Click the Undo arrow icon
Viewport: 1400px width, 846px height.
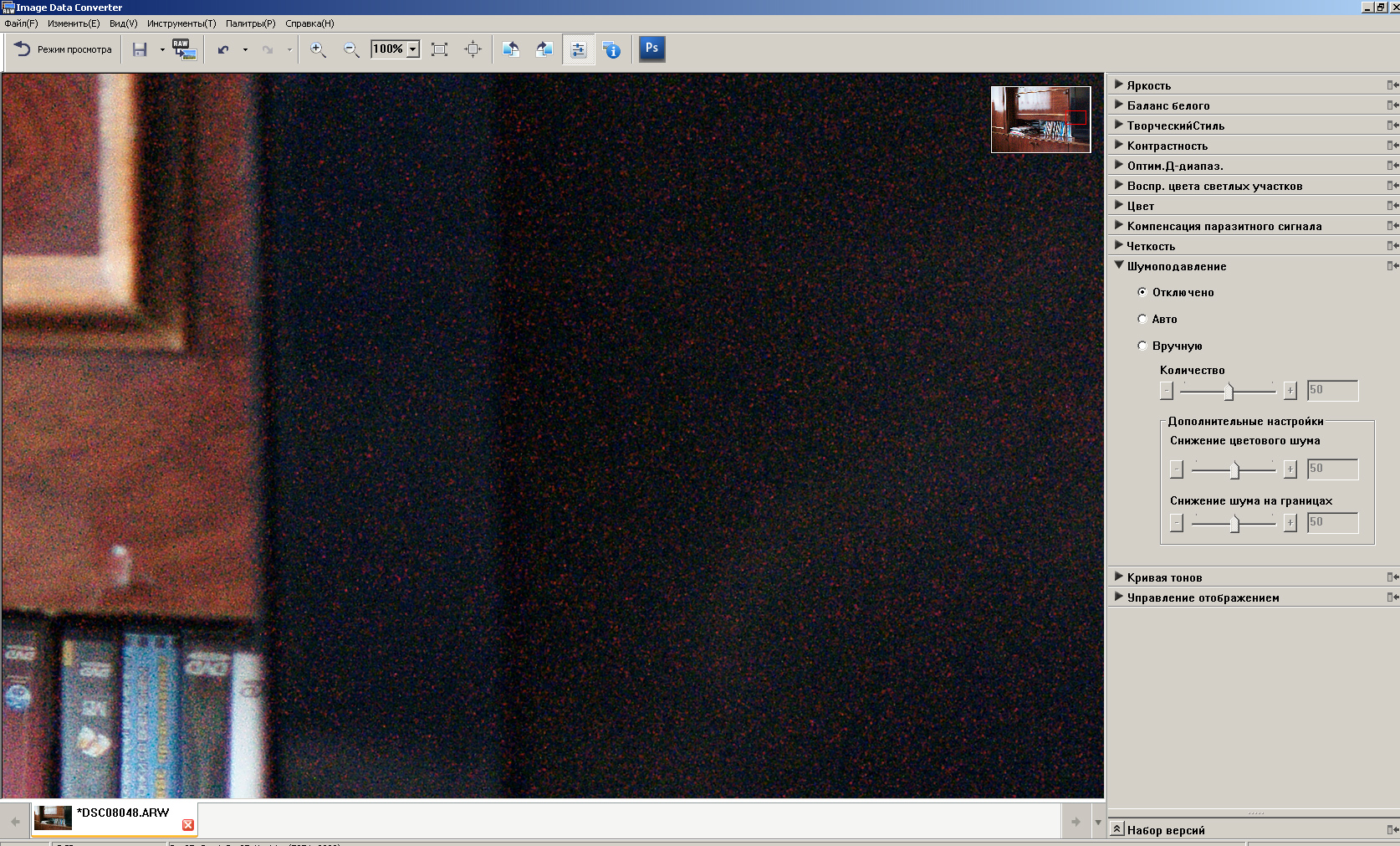223,50
